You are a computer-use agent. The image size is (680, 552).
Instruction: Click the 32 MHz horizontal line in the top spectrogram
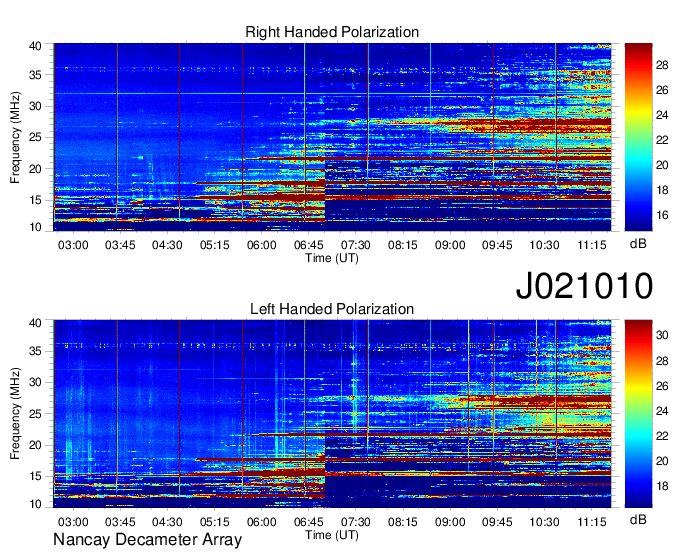click(332, 94)
